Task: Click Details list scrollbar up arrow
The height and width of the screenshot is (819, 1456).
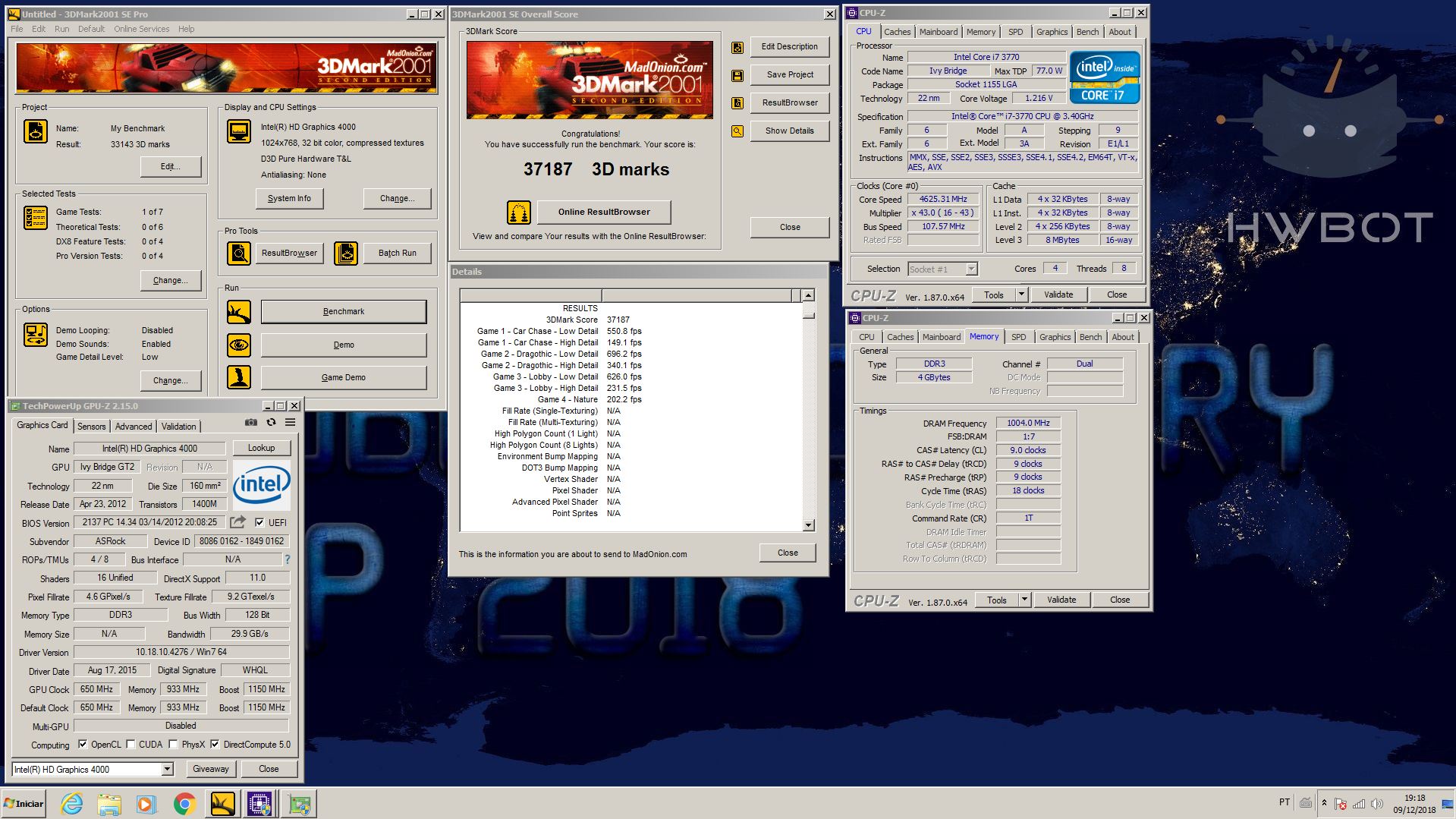Action: pos(808,295)
